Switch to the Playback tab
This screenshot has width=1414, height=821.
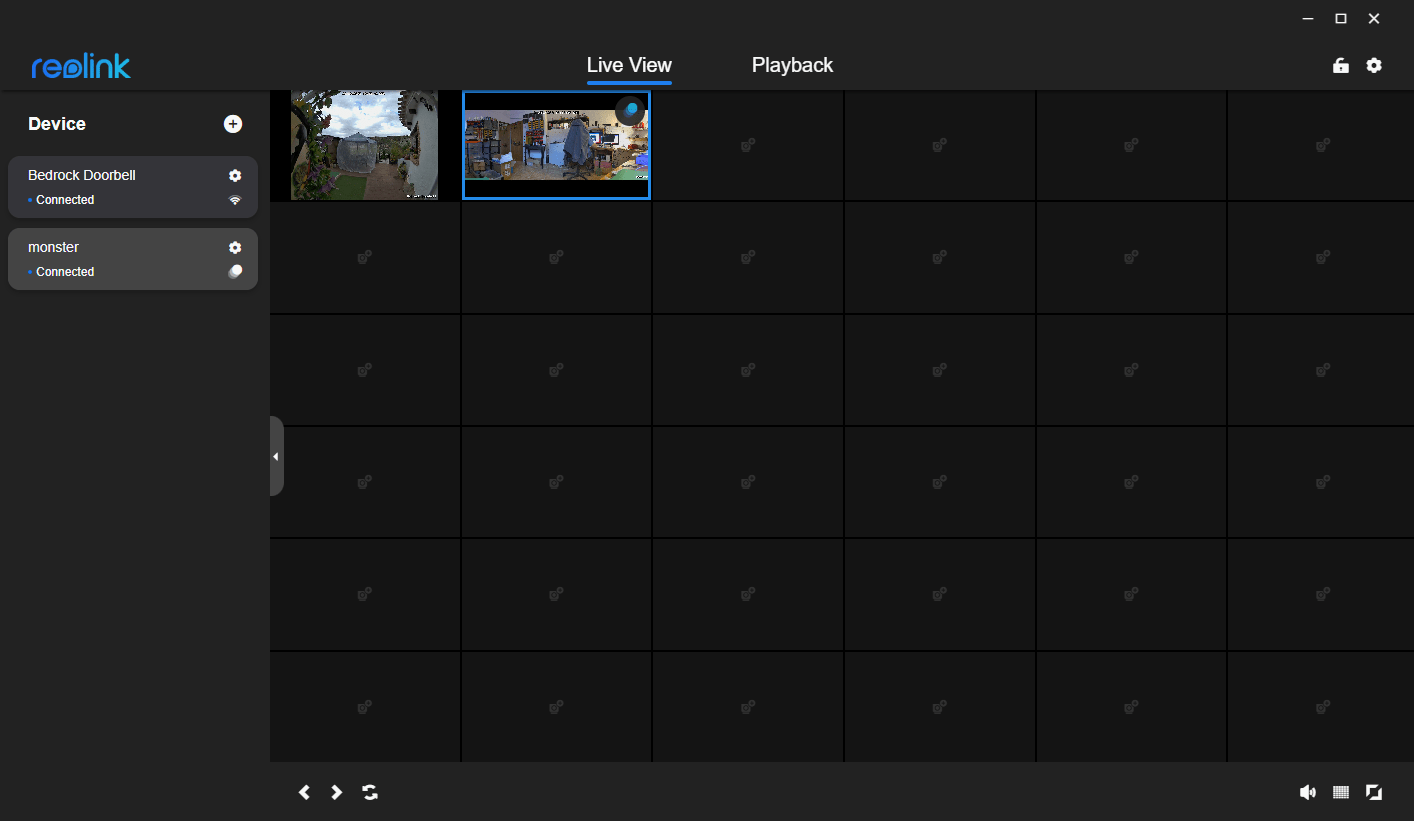[x=792, y=65]
